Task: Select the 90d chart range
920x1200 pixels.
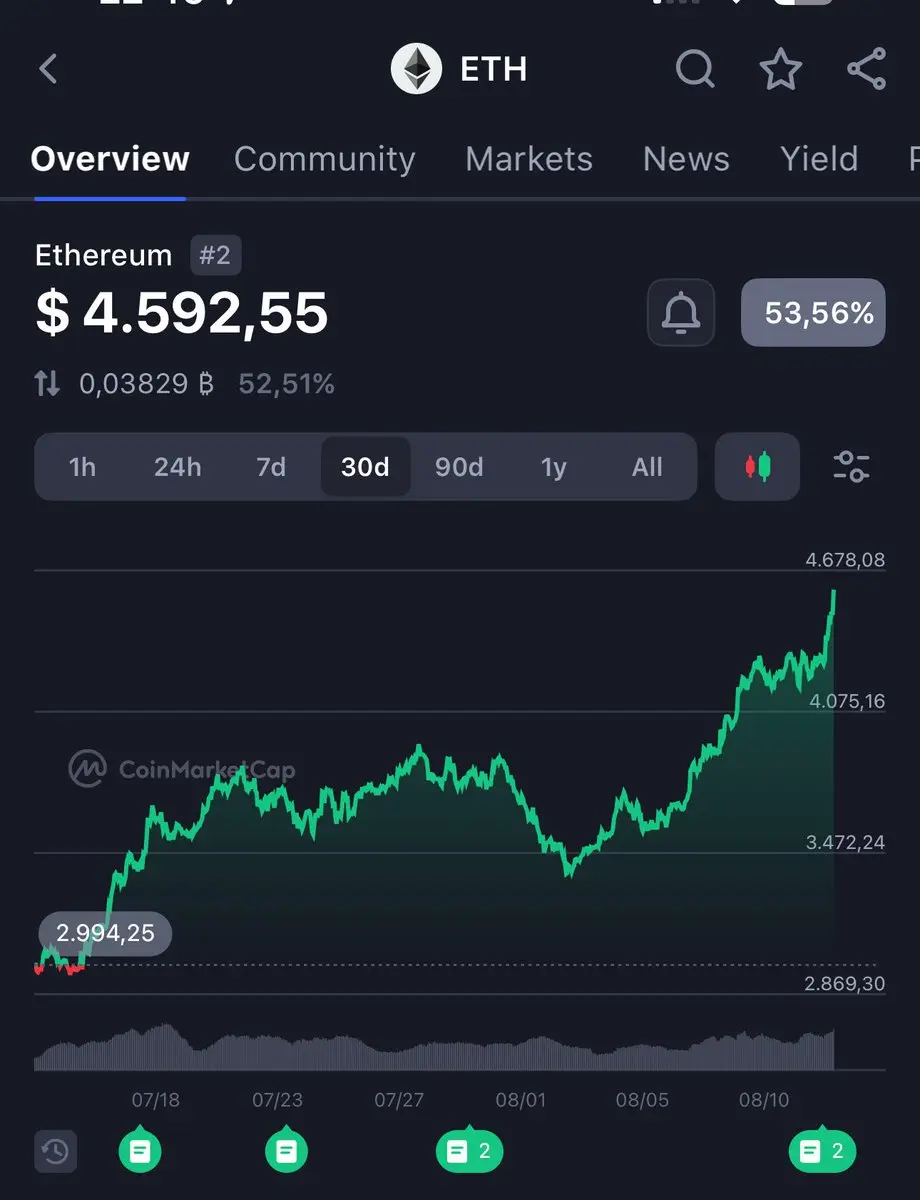Action: (x=459, y=467)
